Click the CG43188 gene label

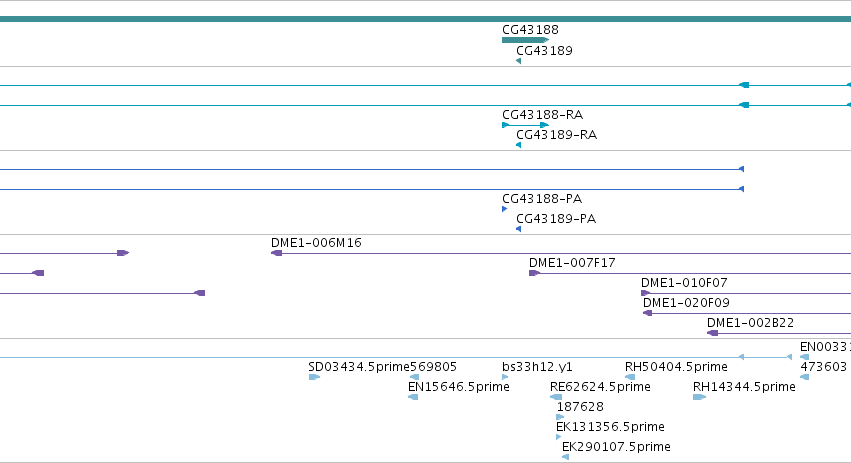530,30
